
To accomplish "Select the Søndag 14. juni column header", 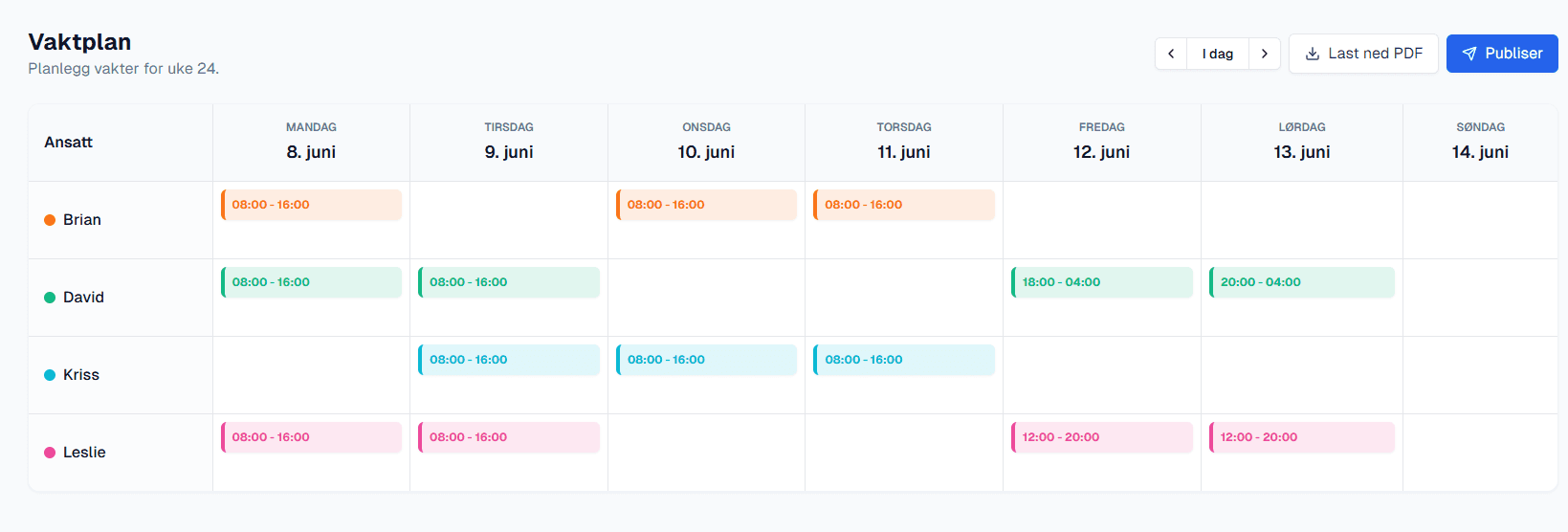I will [1480, 142].
